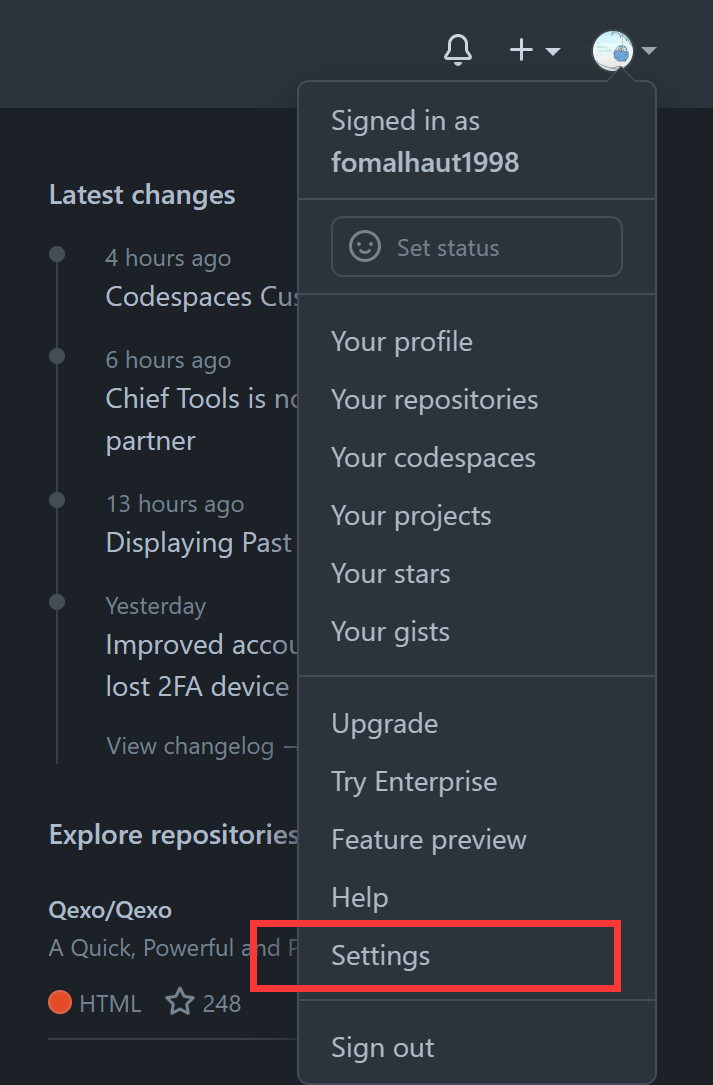Choose Upgrade in account menu
The height and width of the screenshot is (1085, 713).
[x=385, y=724]
